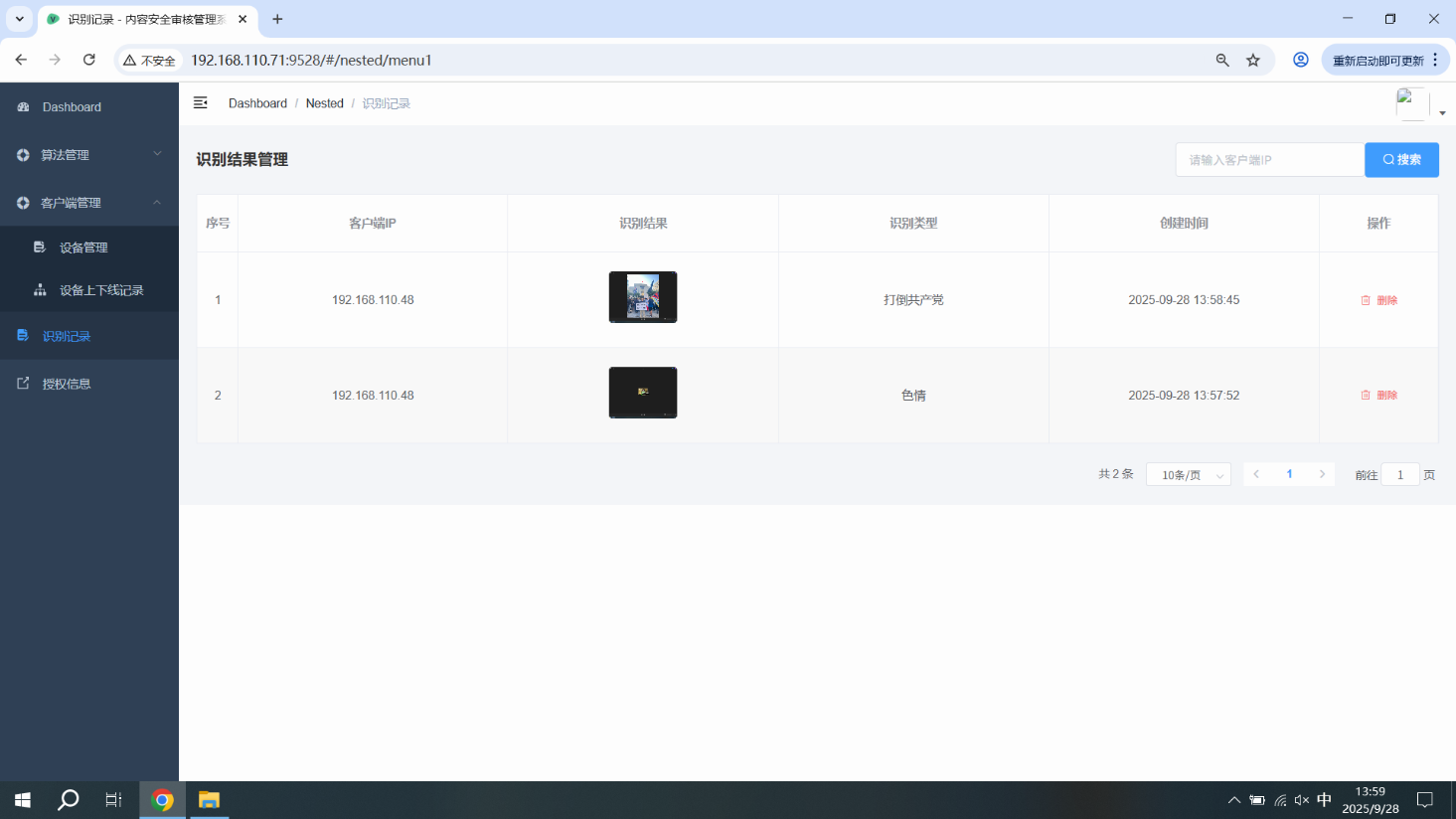Open File Explorer from taskbar
The image size is (1456, 819).
[209, 800]
